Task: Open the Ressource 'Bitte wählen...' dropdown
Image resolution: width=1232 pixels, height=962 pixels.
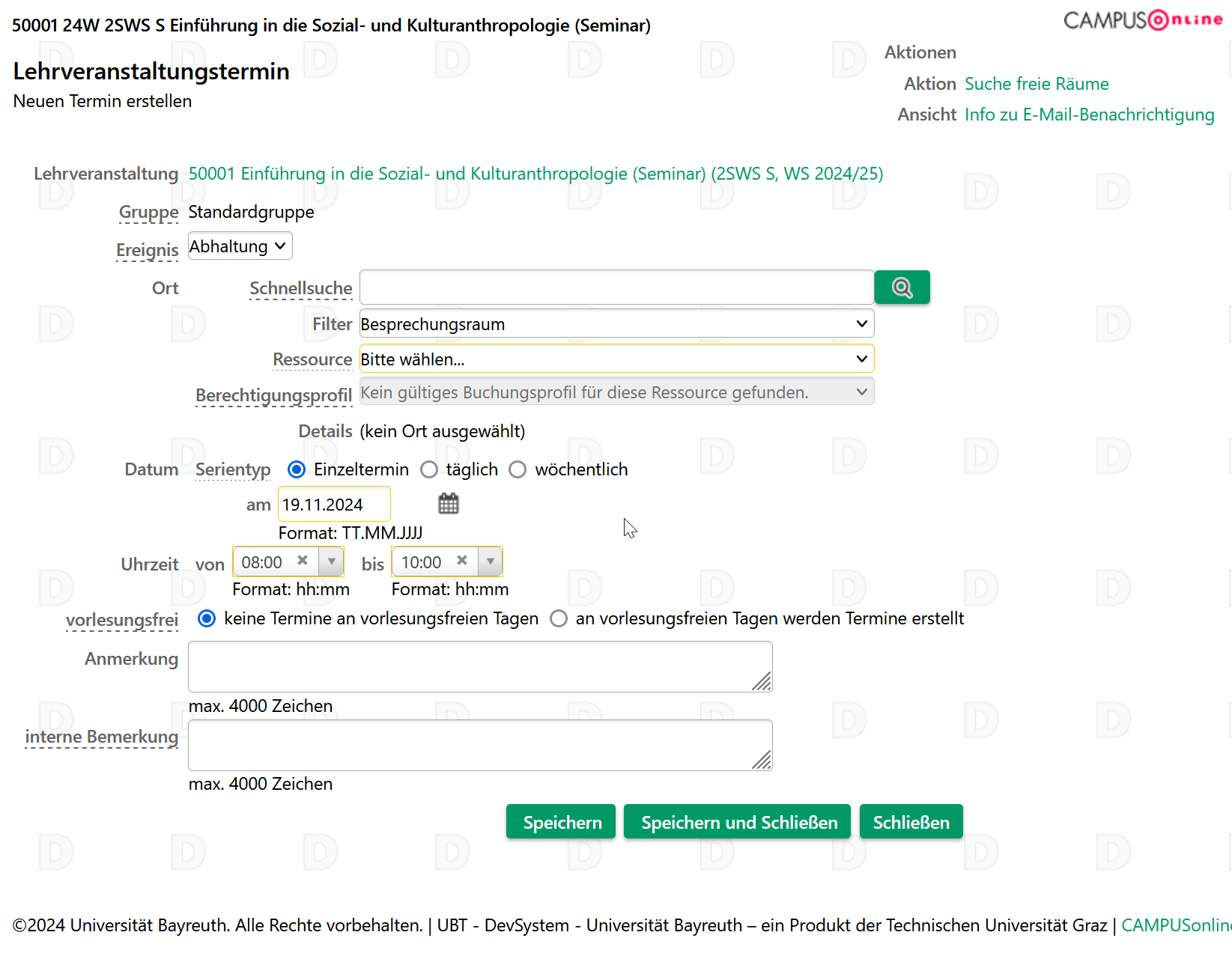Action: [616, 359]
